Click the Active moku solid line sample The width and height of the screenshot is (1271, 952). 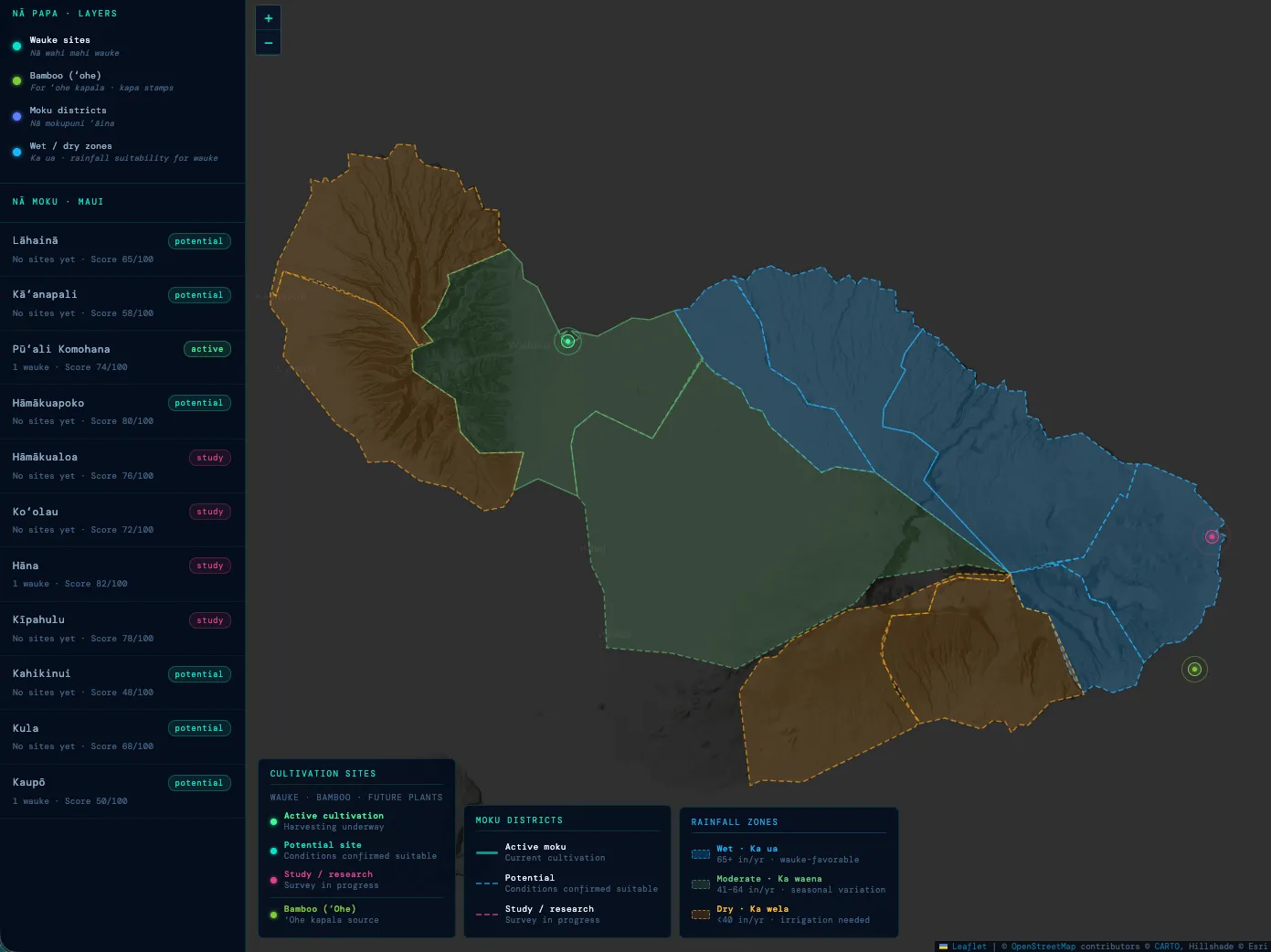[487, 852]
